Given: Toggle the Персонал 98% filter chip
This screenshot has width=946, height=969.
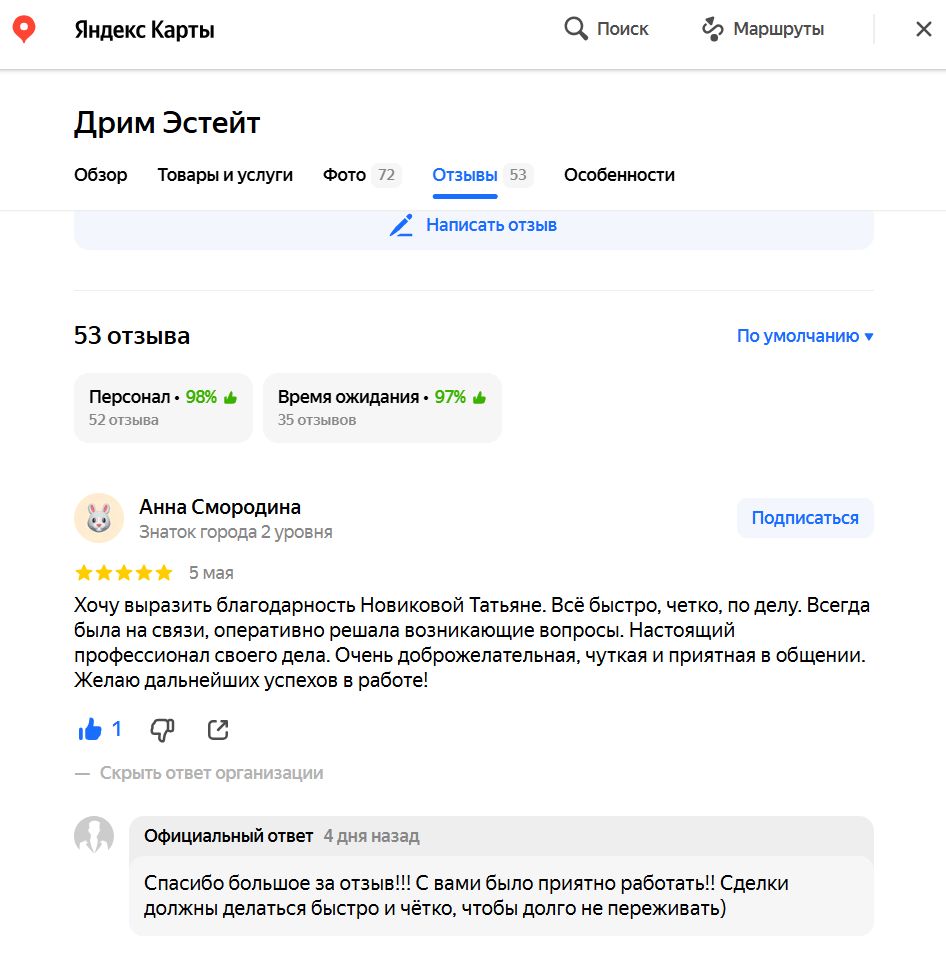Looking at the screenshot, I should coord(163,407).
